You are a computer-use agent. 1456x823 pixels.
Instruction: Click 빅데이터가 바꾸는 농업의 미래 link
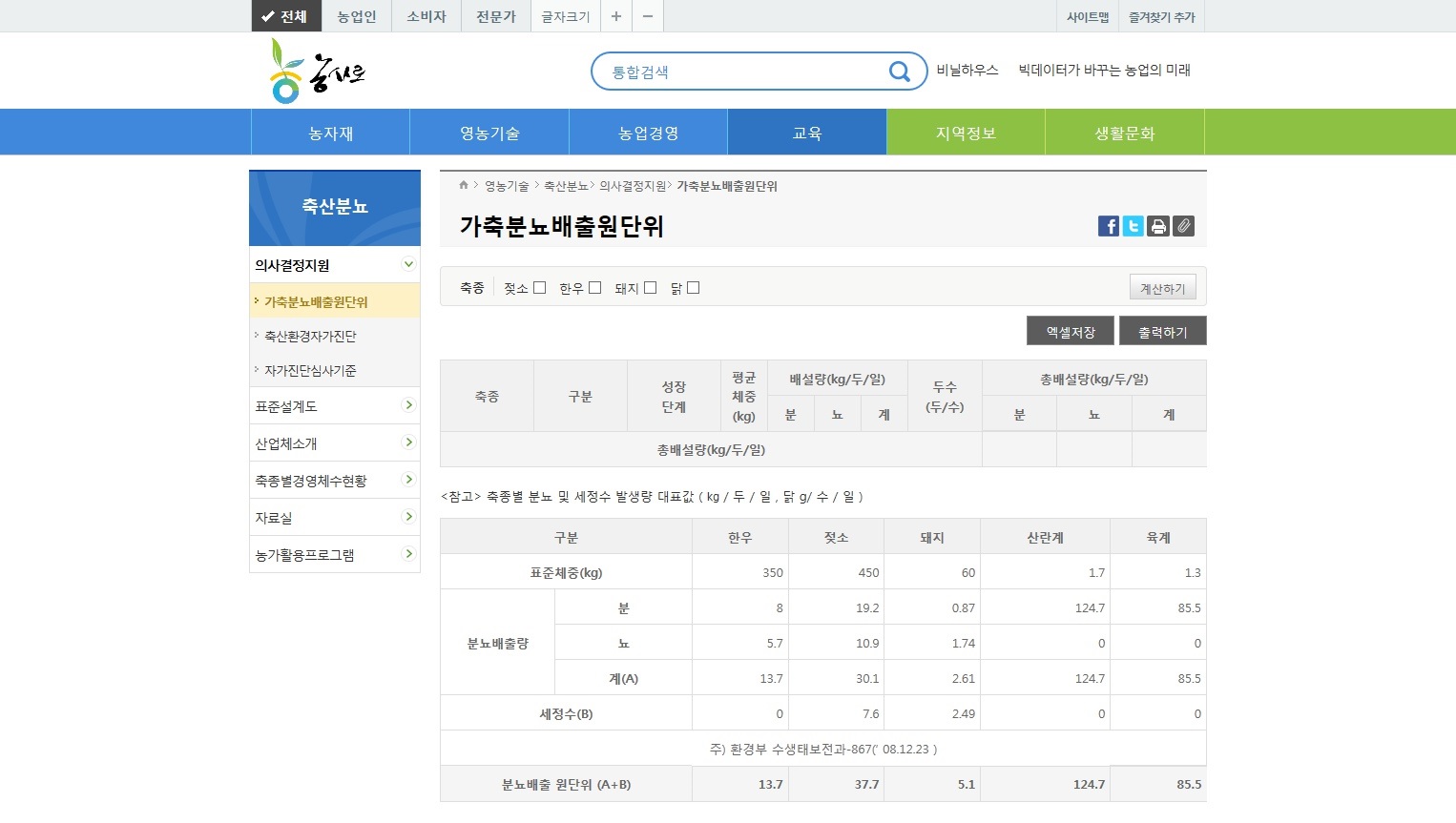[x=1104, y=70]
